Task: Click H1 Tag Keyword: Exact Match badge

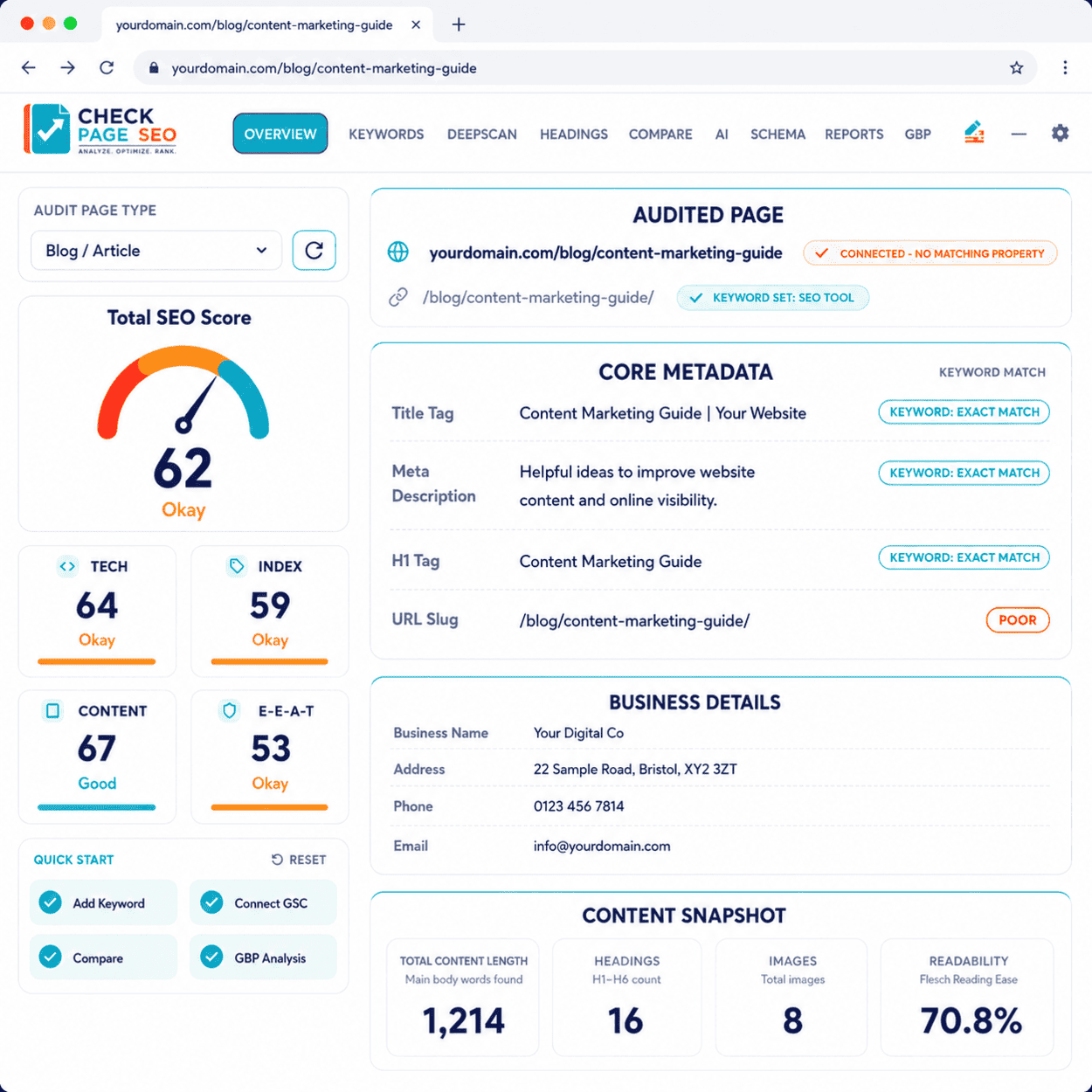Action: tap(964, 557)
